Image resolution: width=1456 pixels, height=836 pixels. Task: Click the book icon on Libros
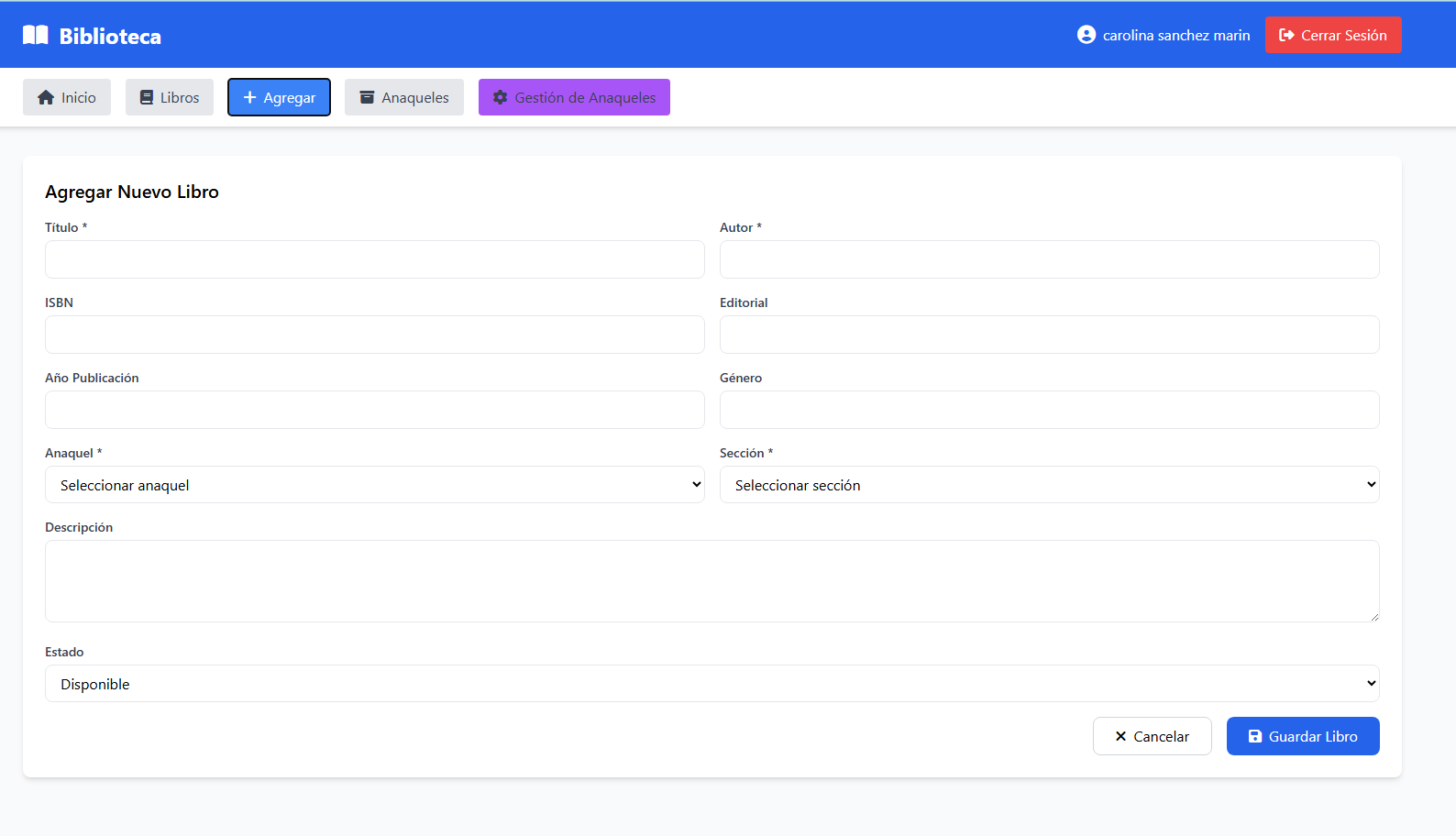(147, 97)
